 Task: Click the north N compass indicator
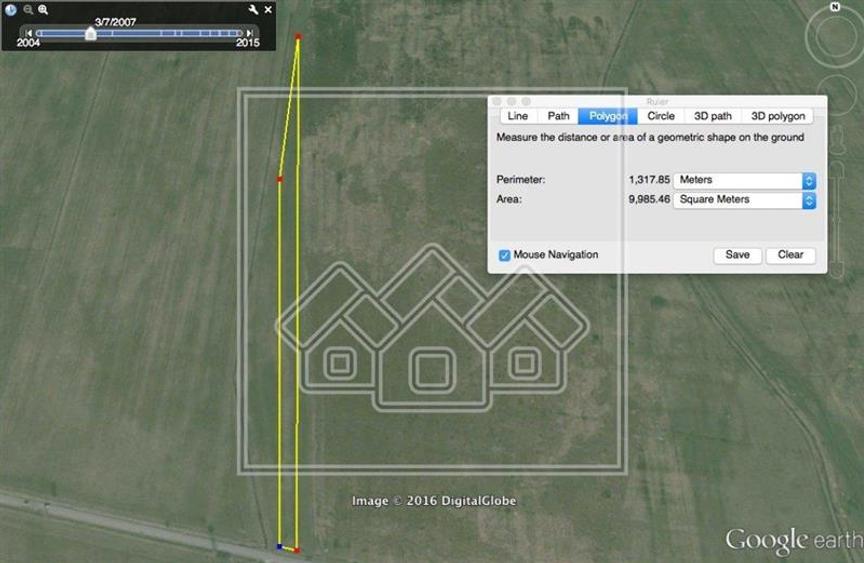[835, 7]
